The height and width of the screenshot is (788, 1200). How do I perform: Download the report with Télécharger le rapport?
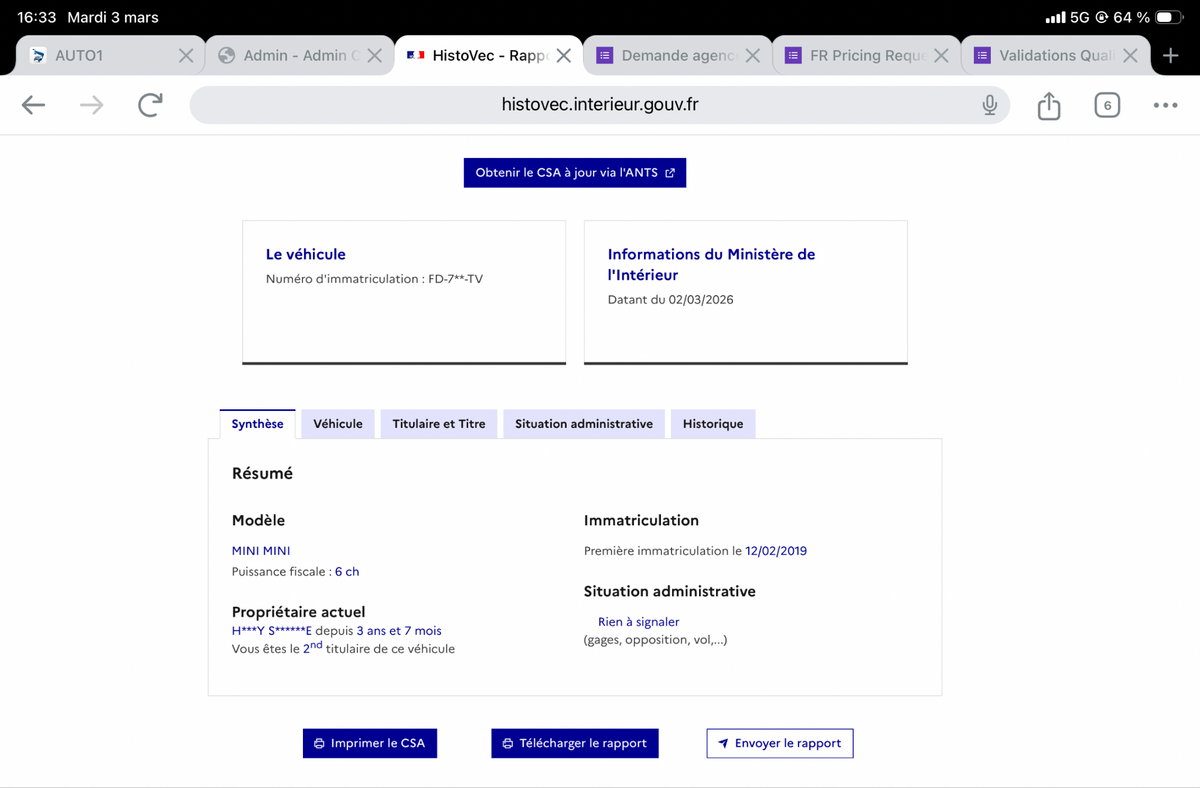click(575, 743)
